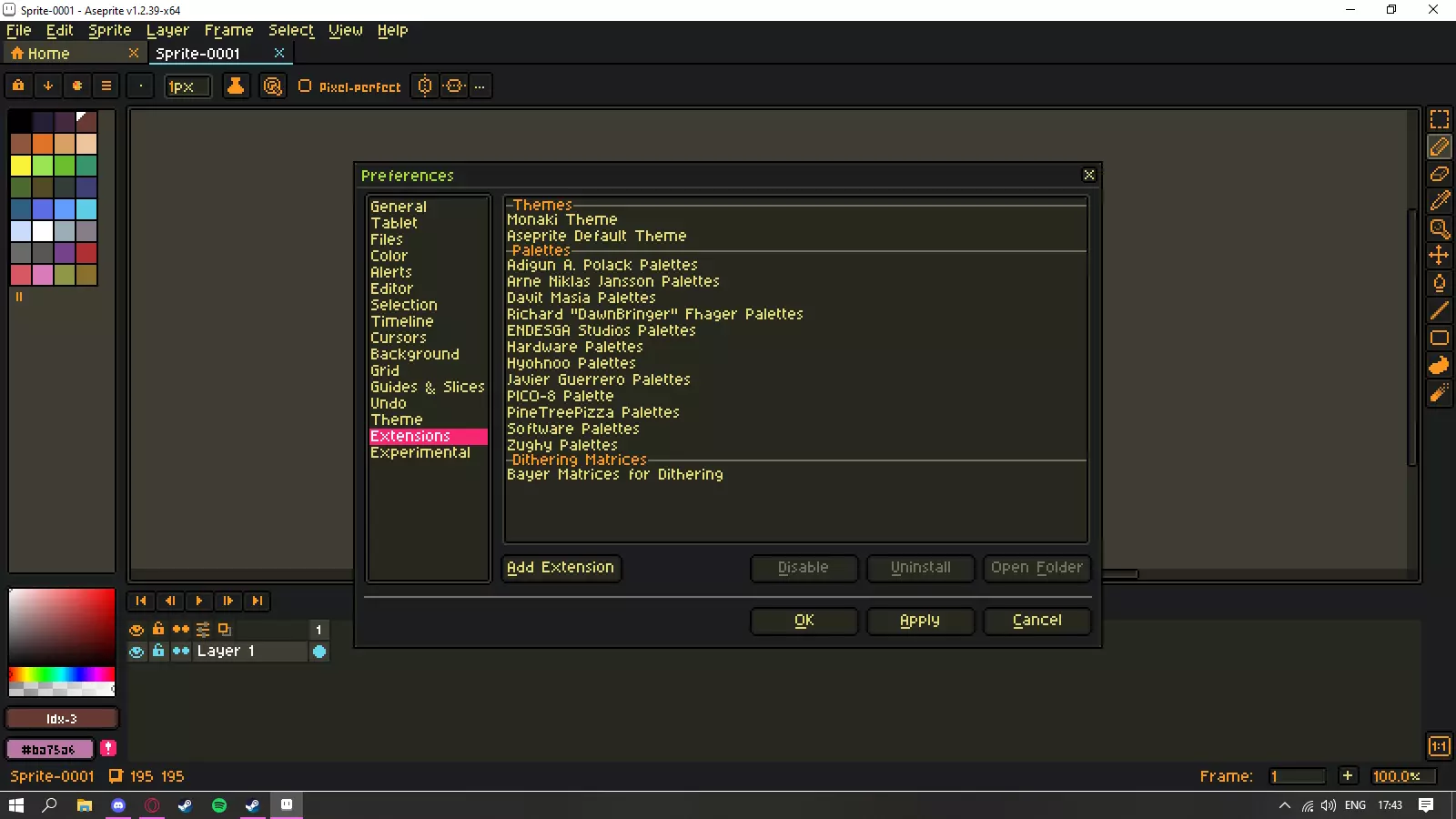Enable the Pixel-perfect checkbox
Screen dimensions: 1456x819
(x=305, y=86)
